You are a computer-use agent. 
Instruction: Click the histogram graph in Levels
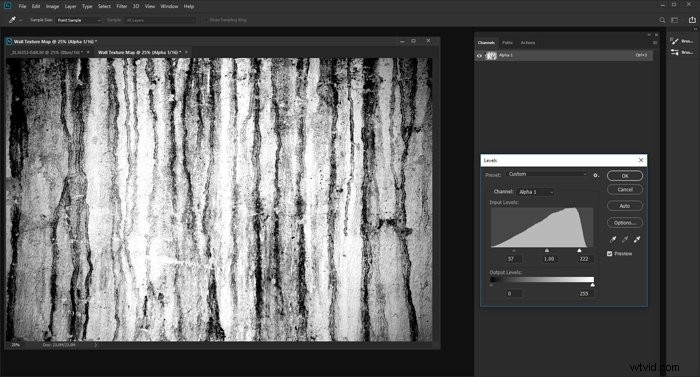click(x=542, y=227)
